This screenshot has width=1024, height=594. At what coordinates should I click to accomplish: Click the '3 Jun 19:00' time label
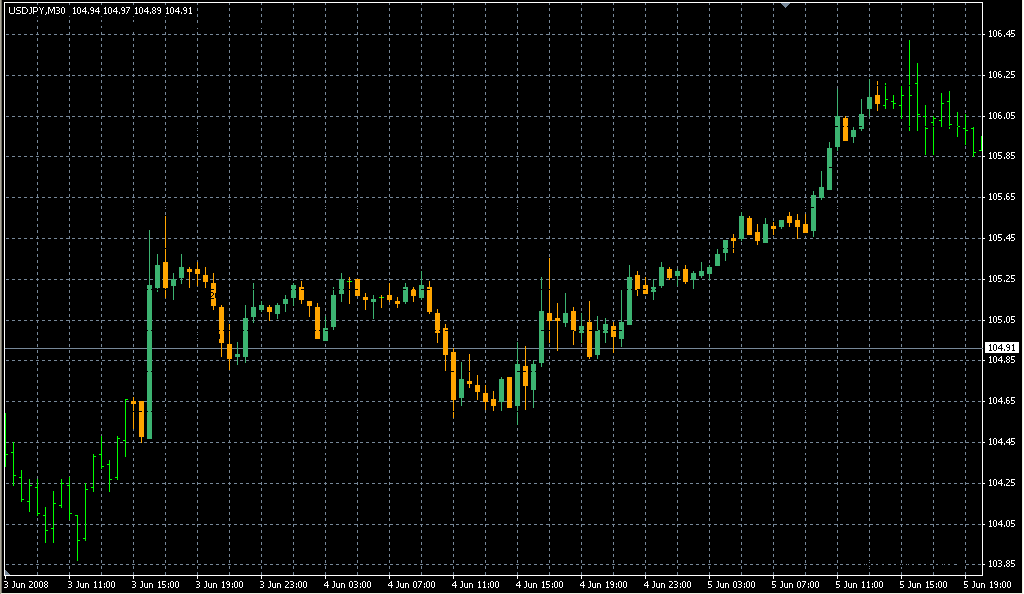pyautogui.click(x=219, y=585)
